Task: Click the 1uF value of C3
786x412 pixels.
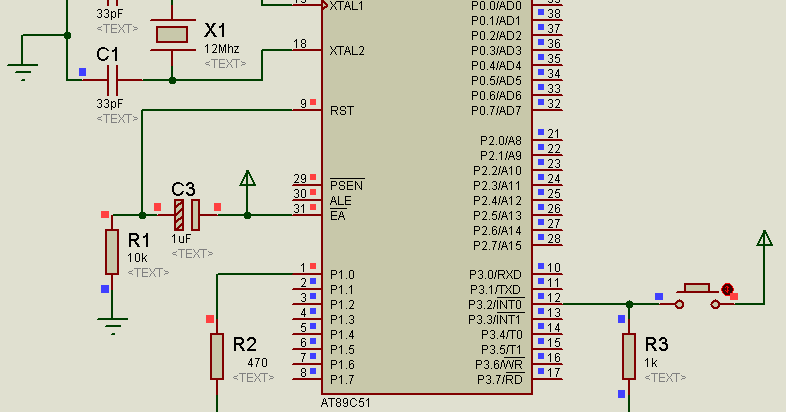Action: pyautogui.click(x=181, y=239)
